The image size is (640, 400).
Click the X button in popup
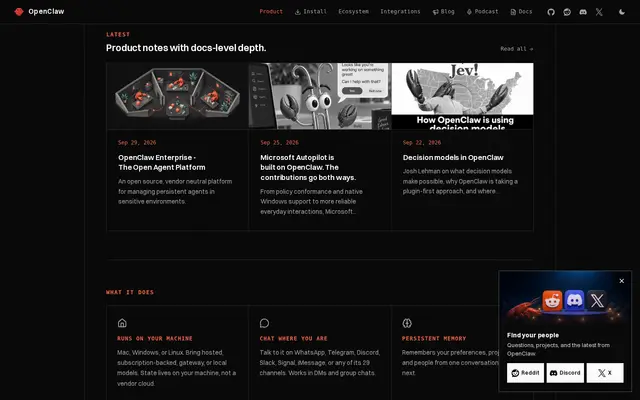pyautogui.click(x=605, y=373)
